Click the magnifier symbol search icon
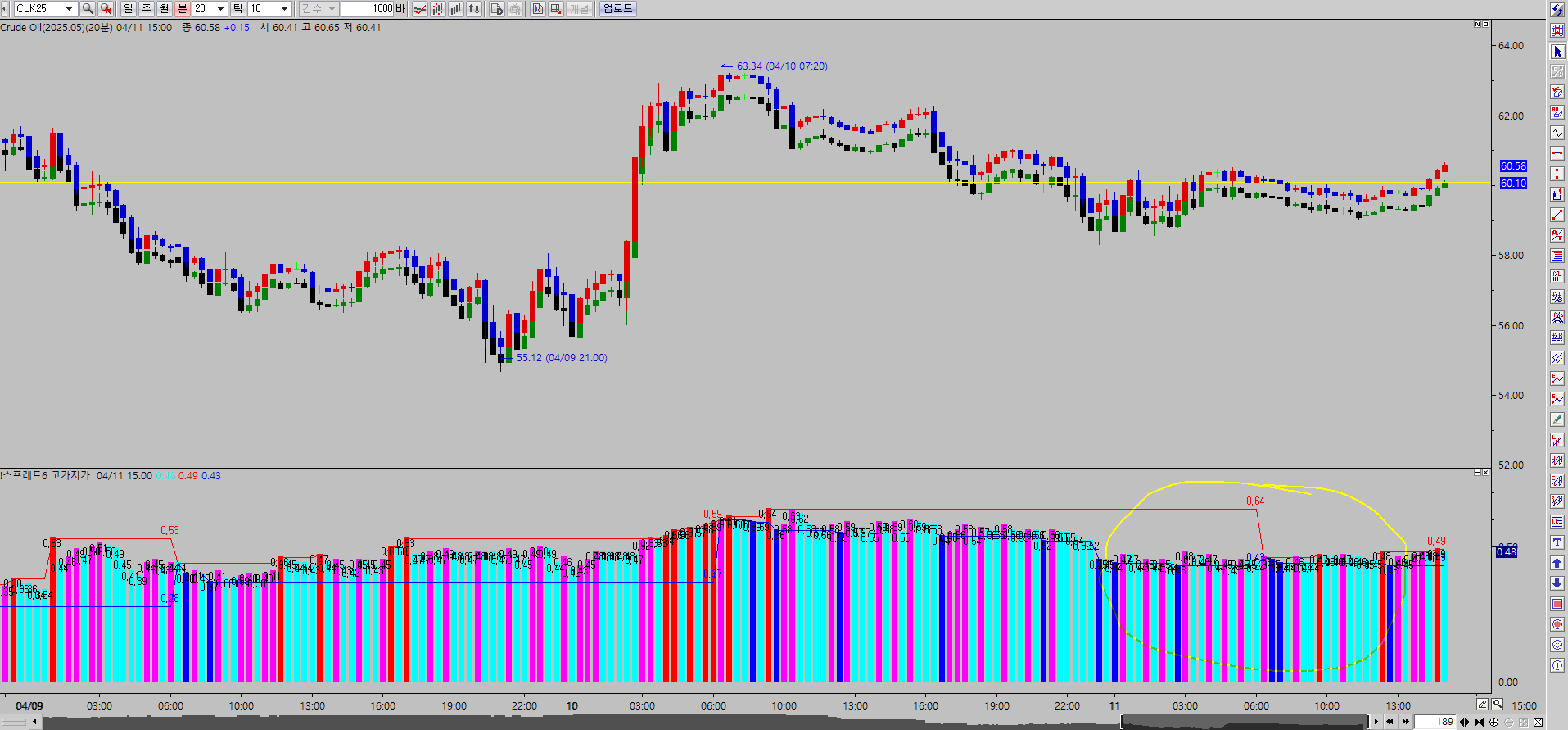 coord(87,8)
